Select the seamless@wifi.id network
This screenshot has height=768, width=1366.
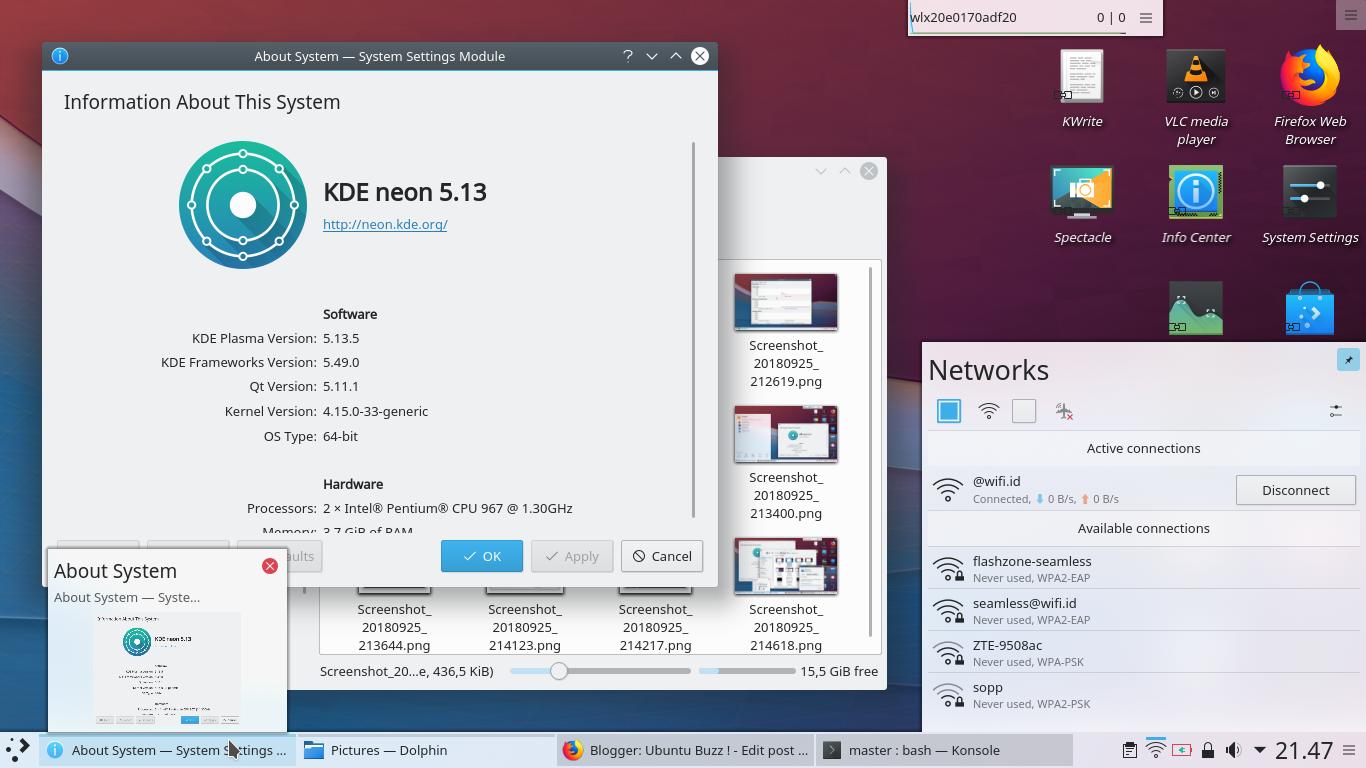(x=1143, y=611)
